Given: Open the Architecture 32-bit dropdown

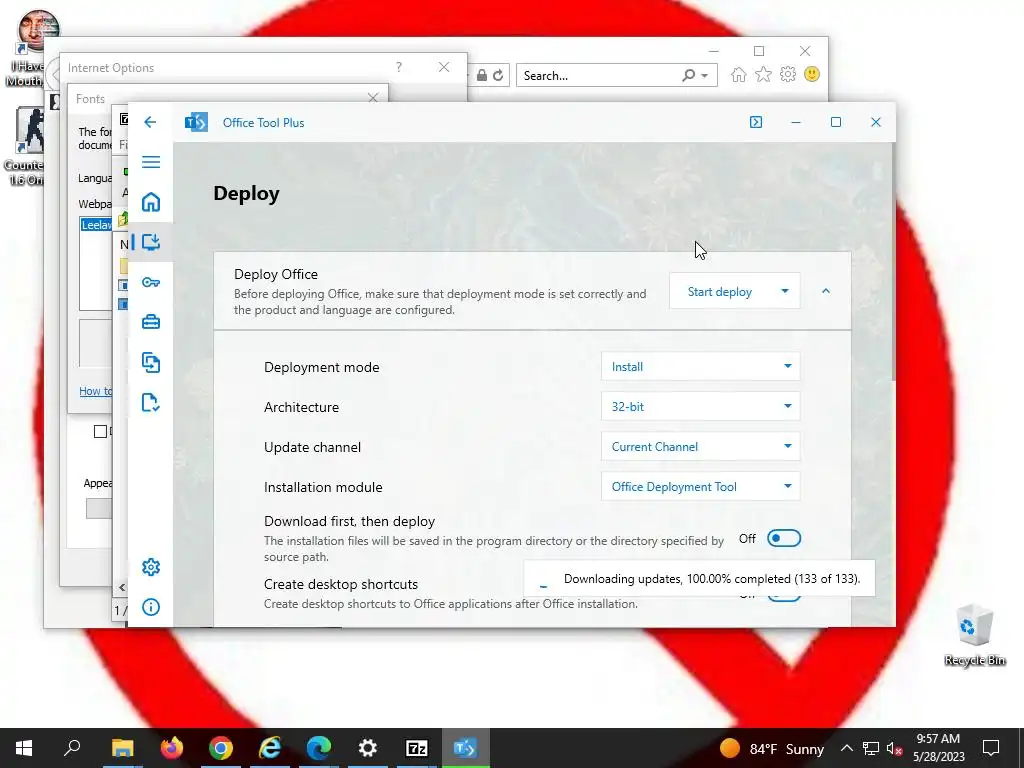Looking at the screenshot, I should pyautogui.click(x=701, y=406).
